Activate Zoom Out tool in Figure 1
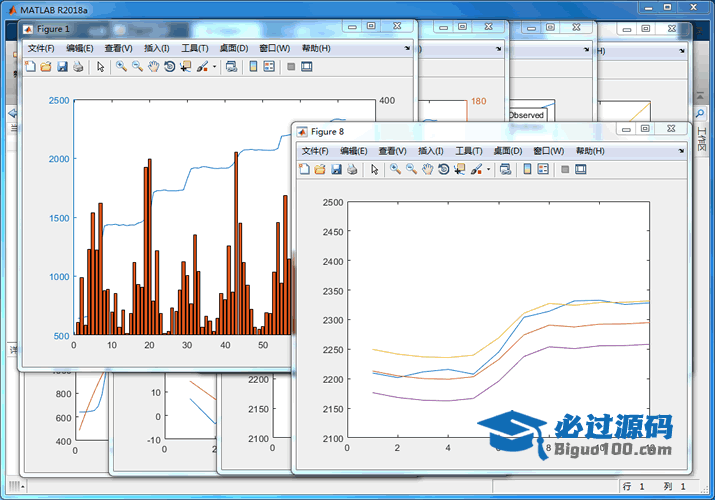 pos(137,67)
